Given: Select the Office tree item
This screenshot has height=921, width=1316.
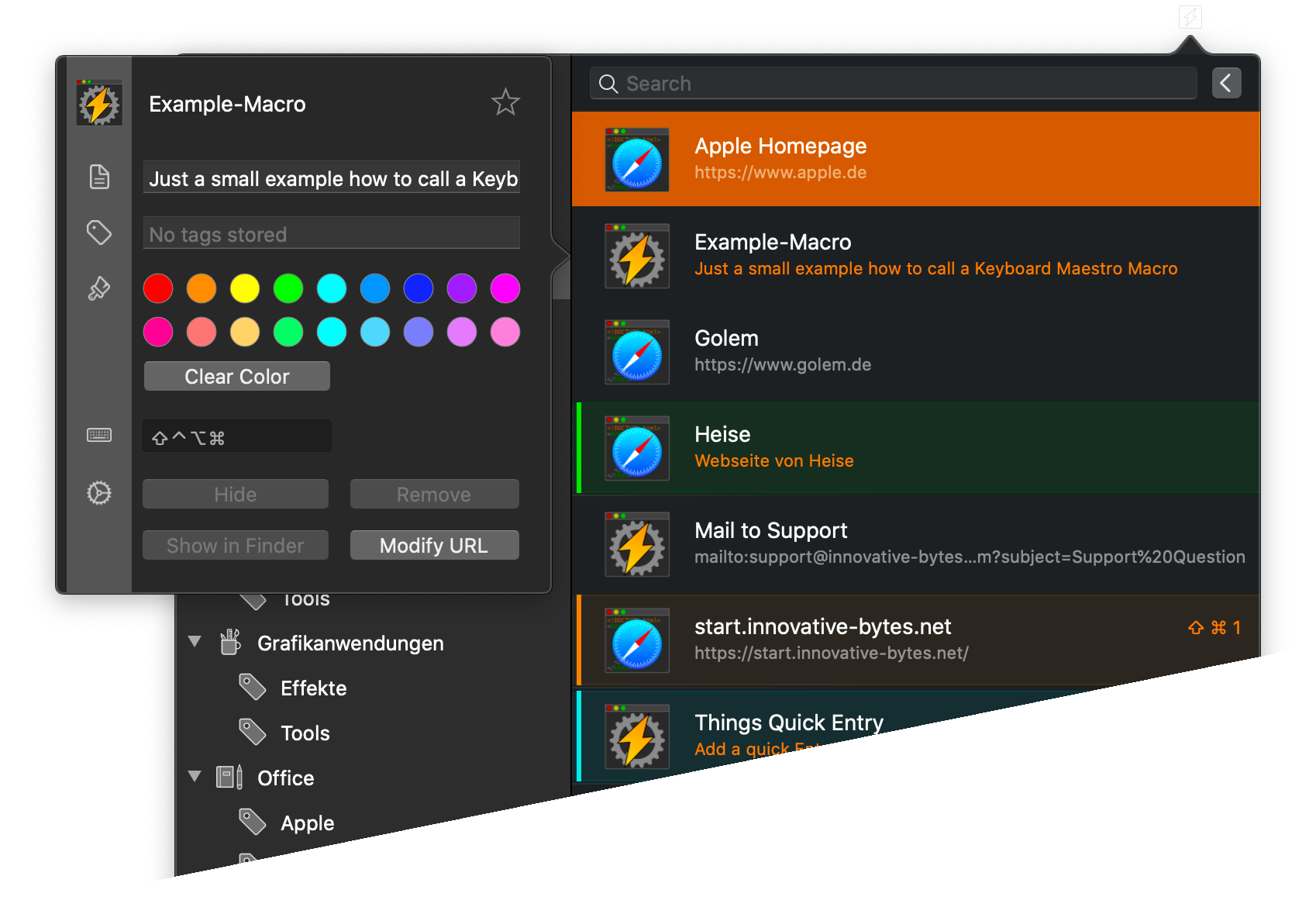Looking at the screenshot, I should [x=286, y=778].
